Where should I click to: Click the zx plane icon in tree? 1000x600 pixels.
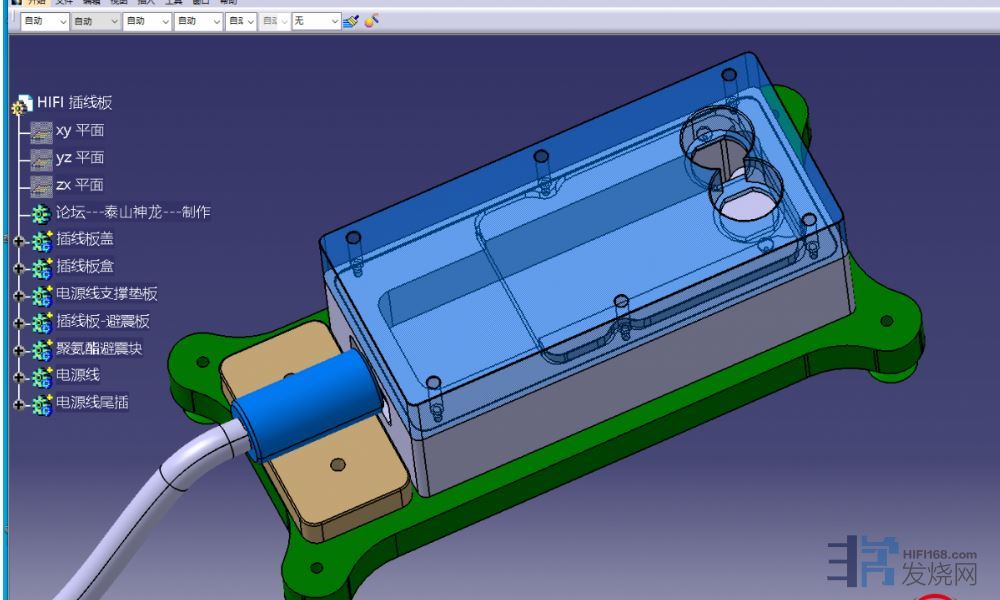(x=41, y=185)
